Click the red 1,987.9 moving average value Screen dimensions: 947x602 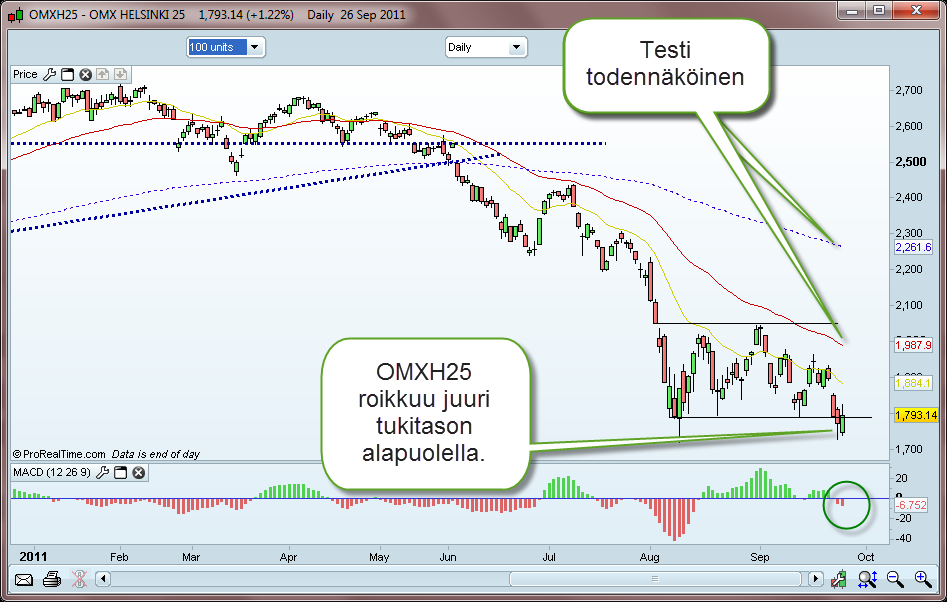[x=913, y=345]
